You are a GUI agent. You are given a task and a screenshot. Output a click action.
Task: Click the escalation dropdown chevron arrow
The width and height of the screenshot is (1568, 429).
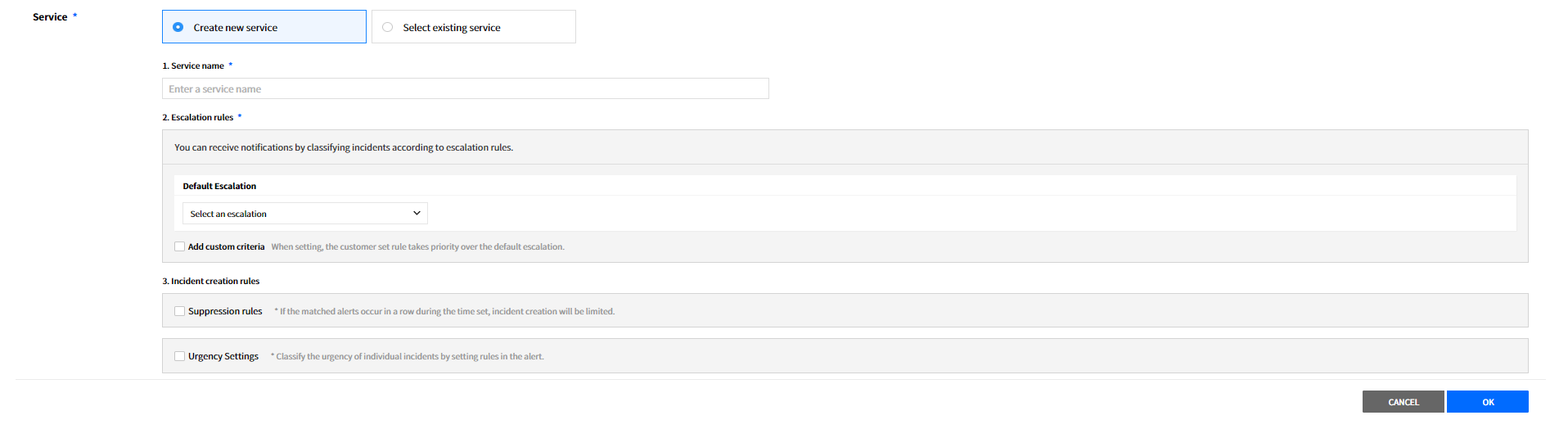pyautogui.click(x=417, y=214)
